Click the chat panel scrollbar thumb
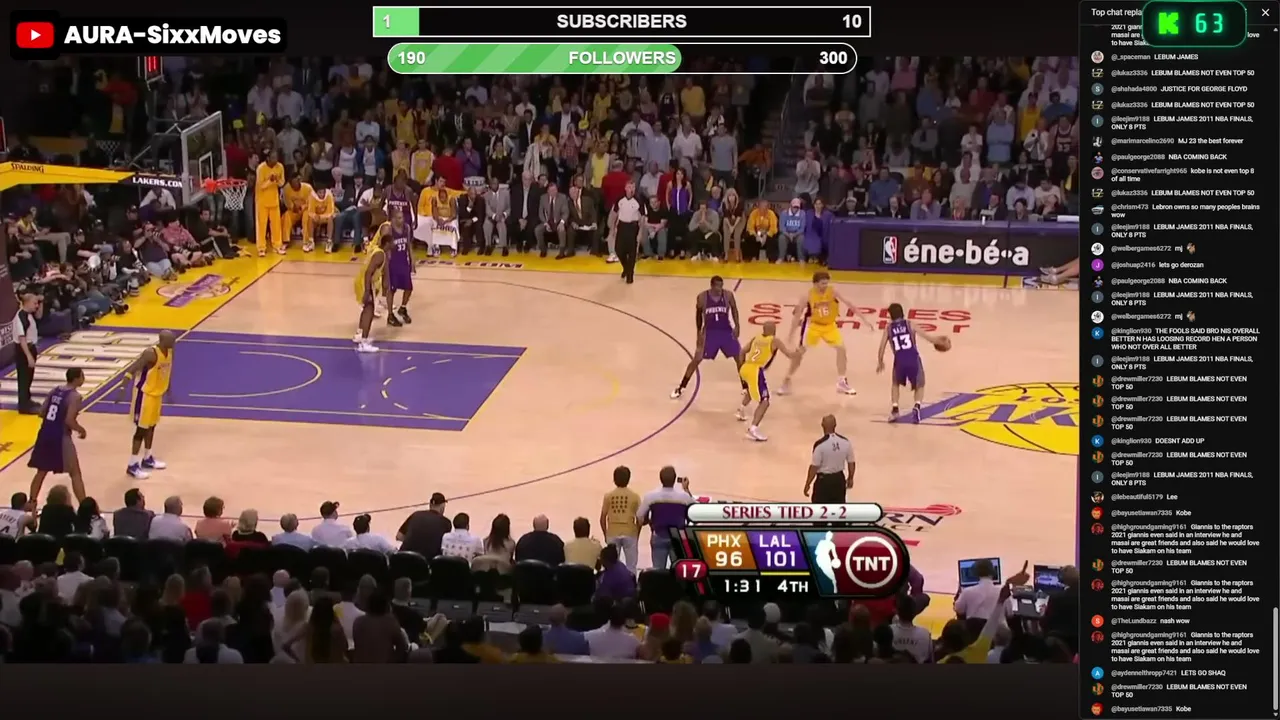Screen dimensions: 1280x720 click(x=1275, y=660)
